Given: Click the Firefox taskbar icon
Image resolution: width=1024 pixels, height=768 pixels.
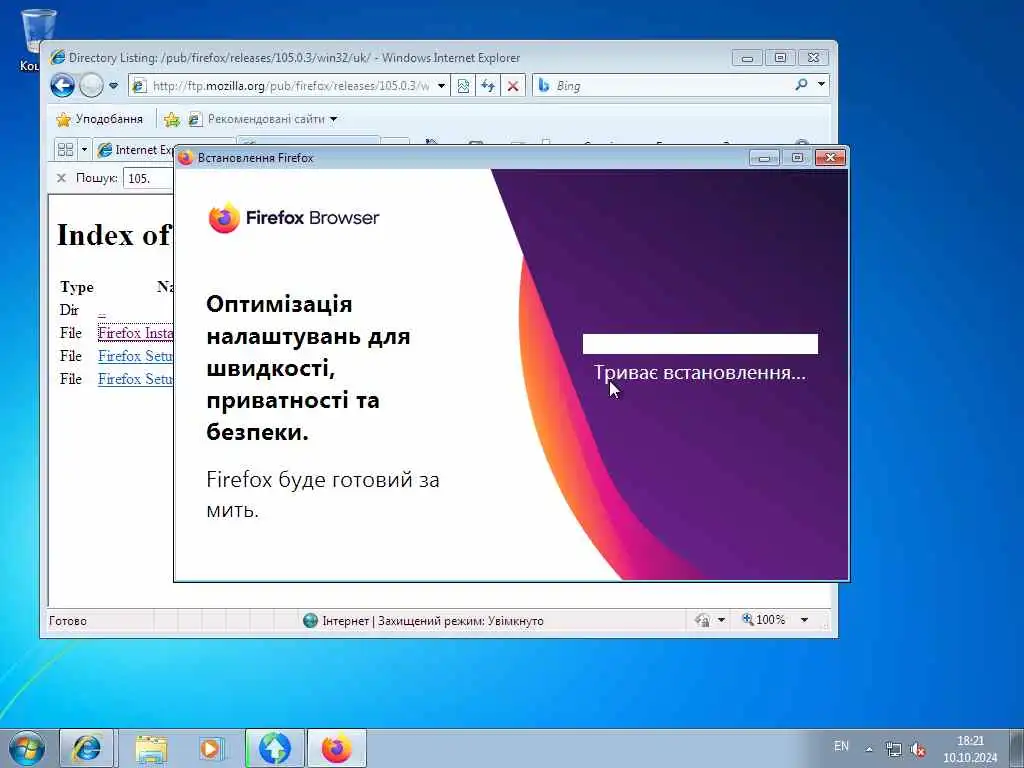Looking at the screenshot, I should click(336, 748).
